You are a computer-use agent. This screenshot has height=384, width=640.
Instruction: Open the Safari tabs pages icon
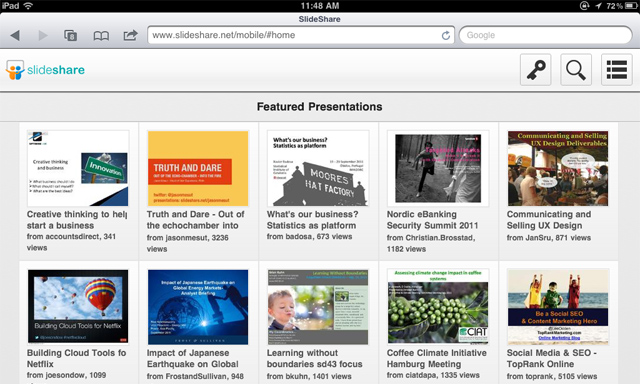click(71, 36)
